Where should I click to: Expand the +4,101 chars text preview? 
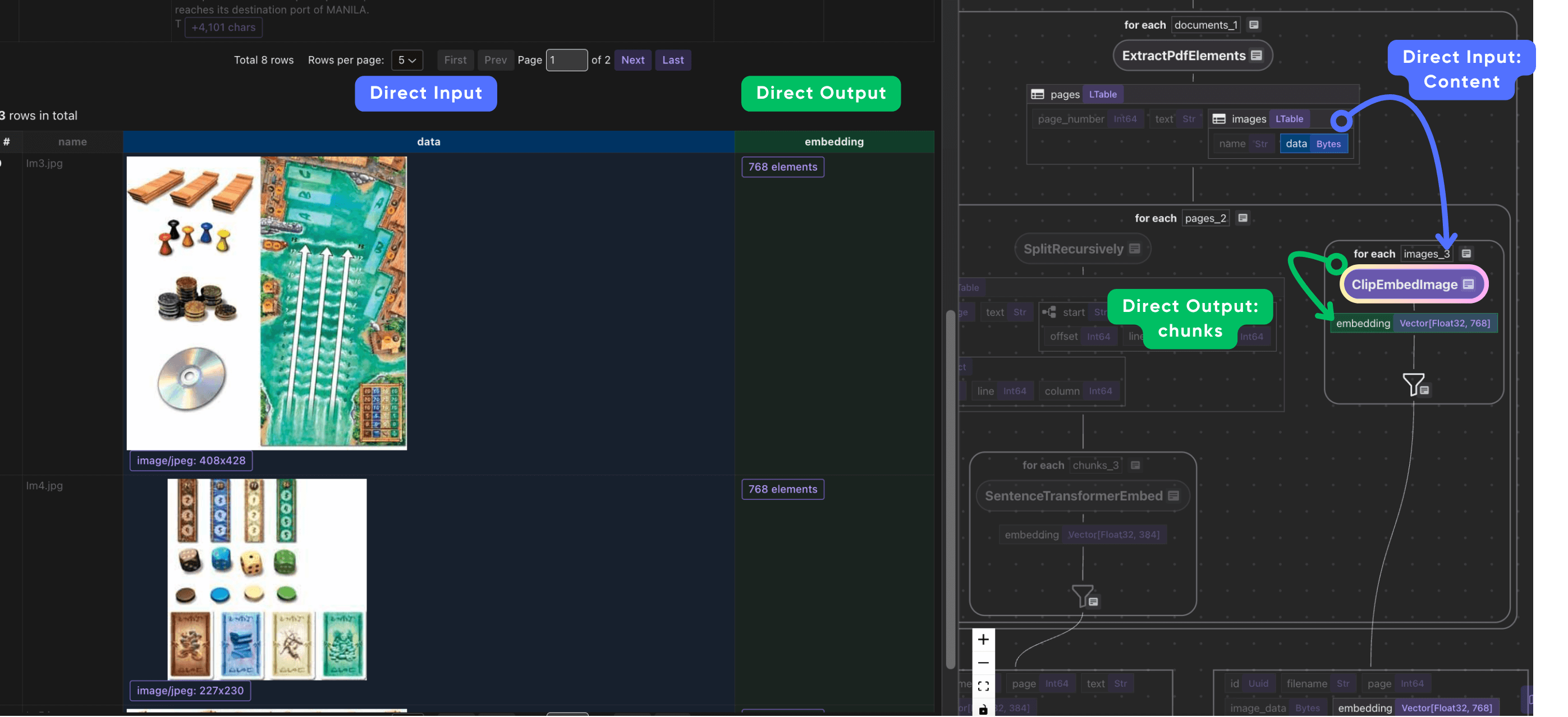(223, 27)
